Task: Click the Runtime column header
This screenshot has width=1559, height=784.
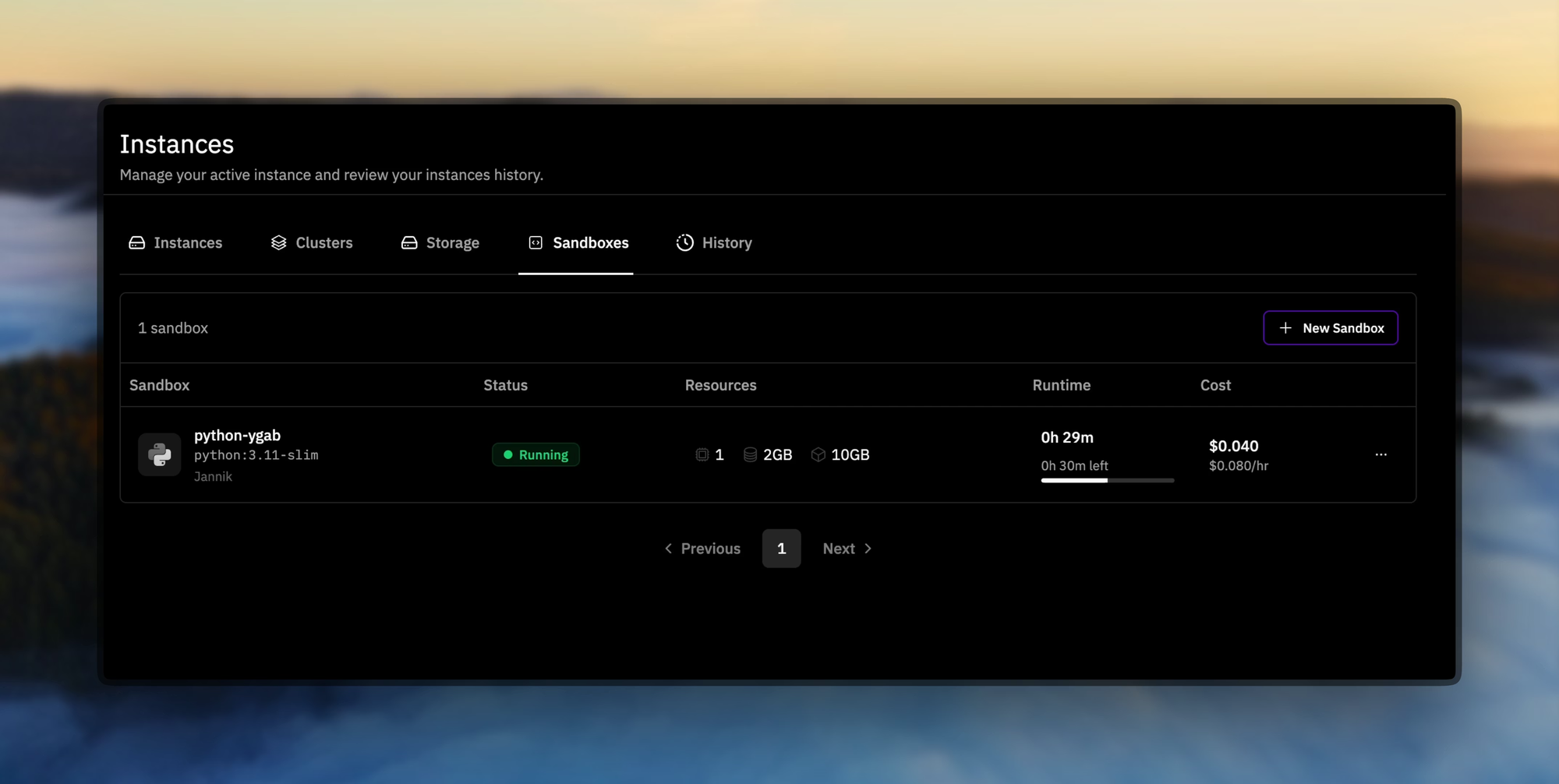Action: point(1061,385)
